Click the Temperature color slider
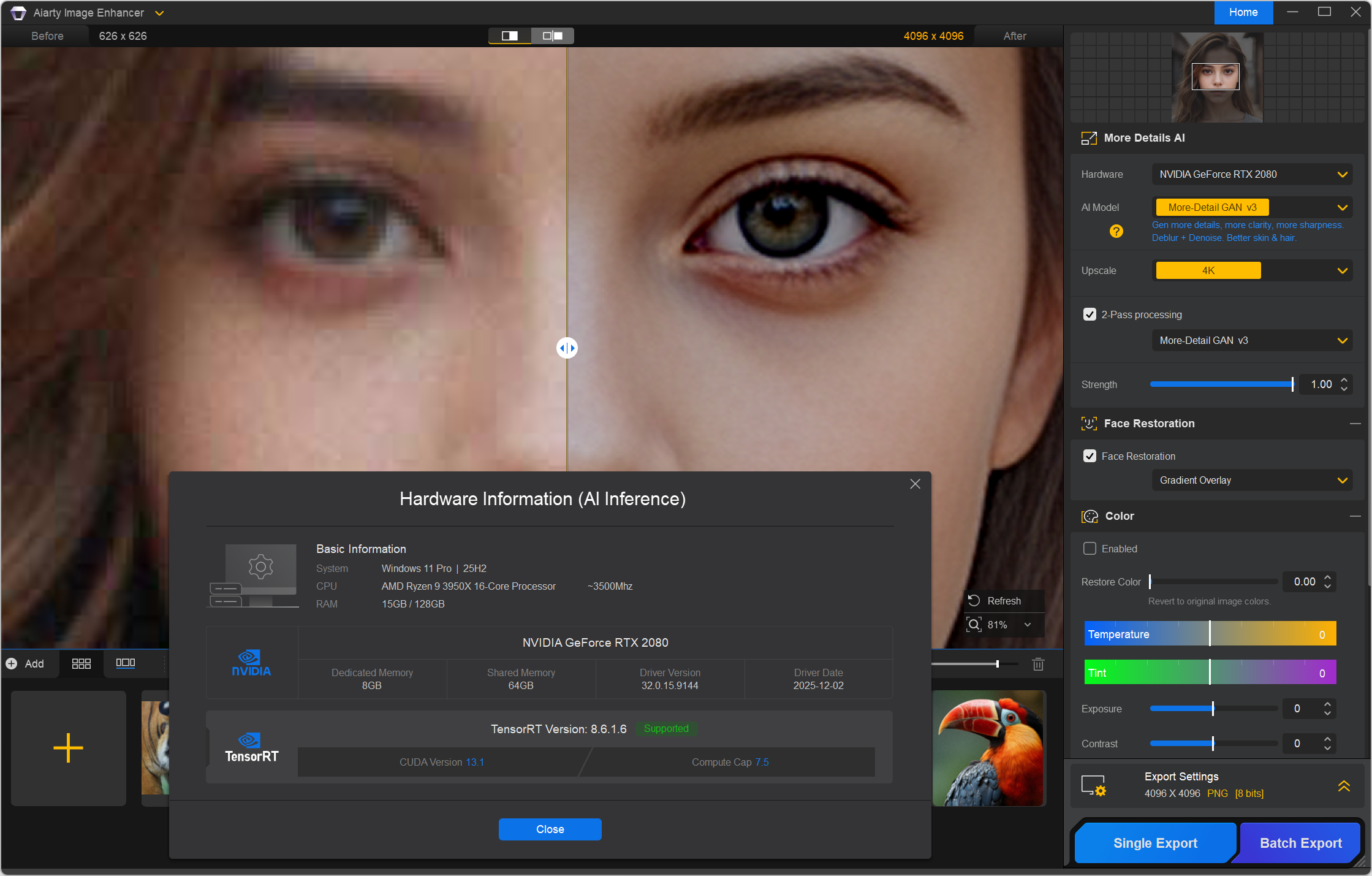Screen dimensions: 1372x876 [x=1210, y=634]
